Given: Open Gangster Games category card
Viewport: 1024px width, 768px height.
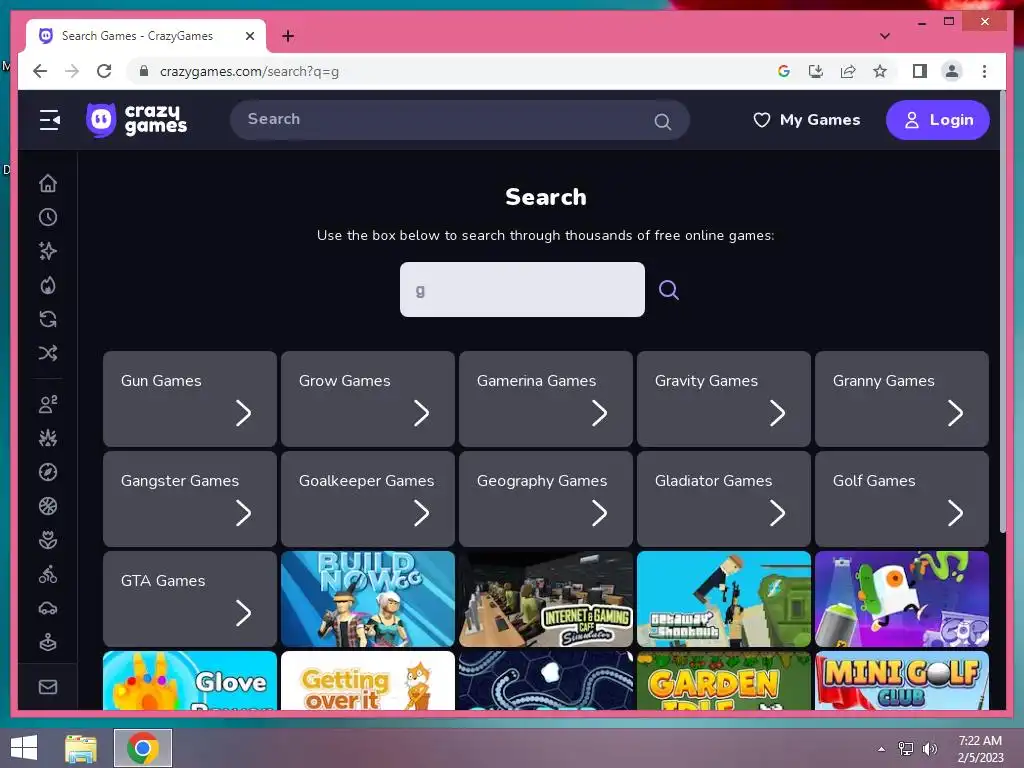Looking at the screenshot, I should (x=189, y=499).
